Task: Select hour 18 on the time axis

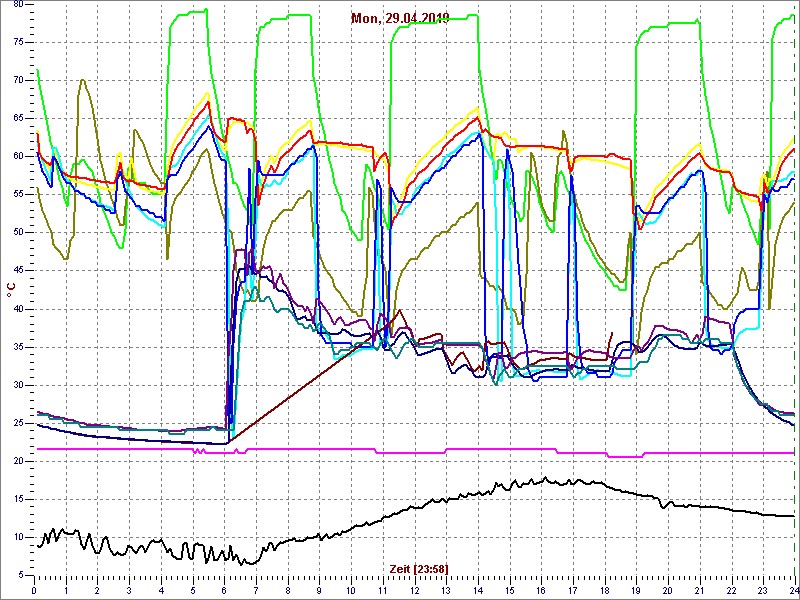Action: 604,590
